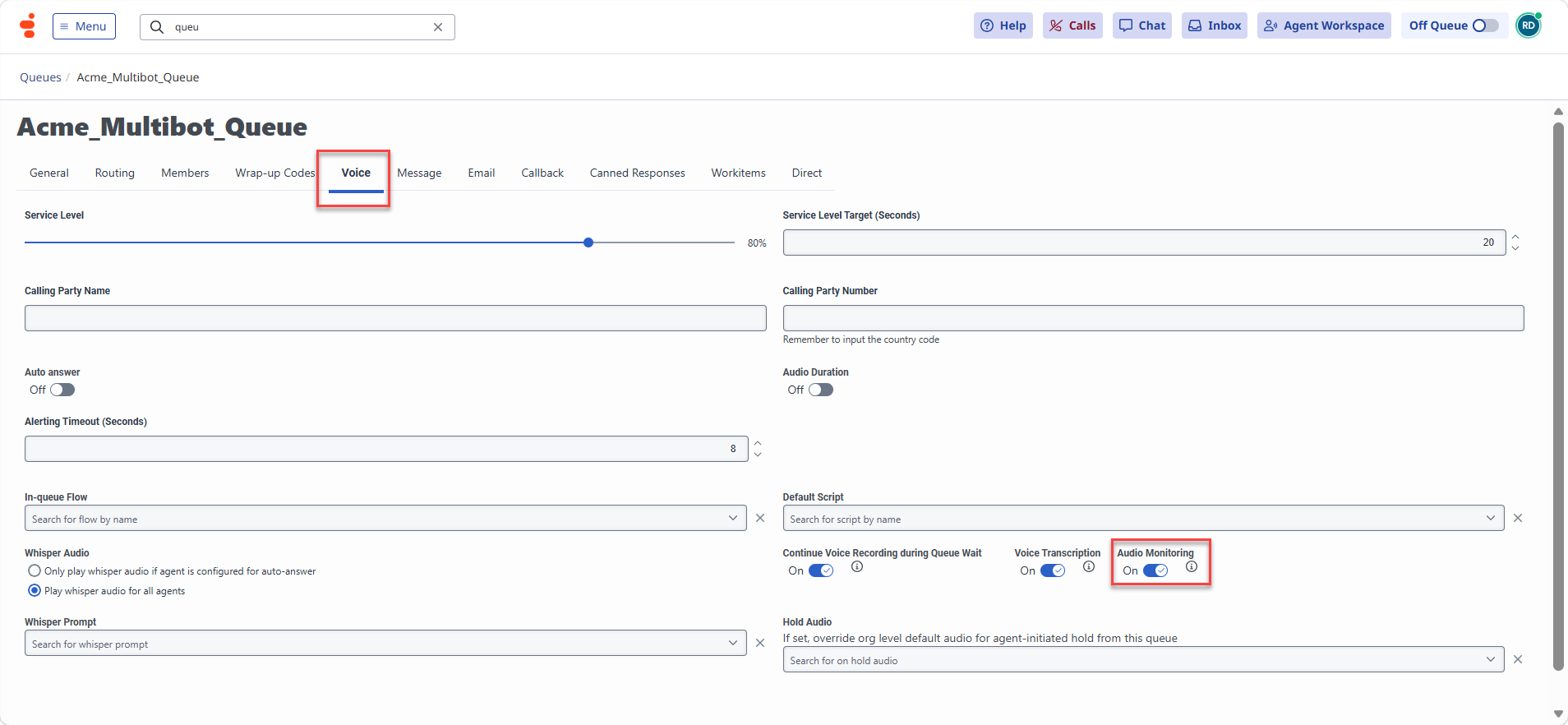1568x725 pixels.
Task: Click the search magnifier icon
Action: point(157,26)
